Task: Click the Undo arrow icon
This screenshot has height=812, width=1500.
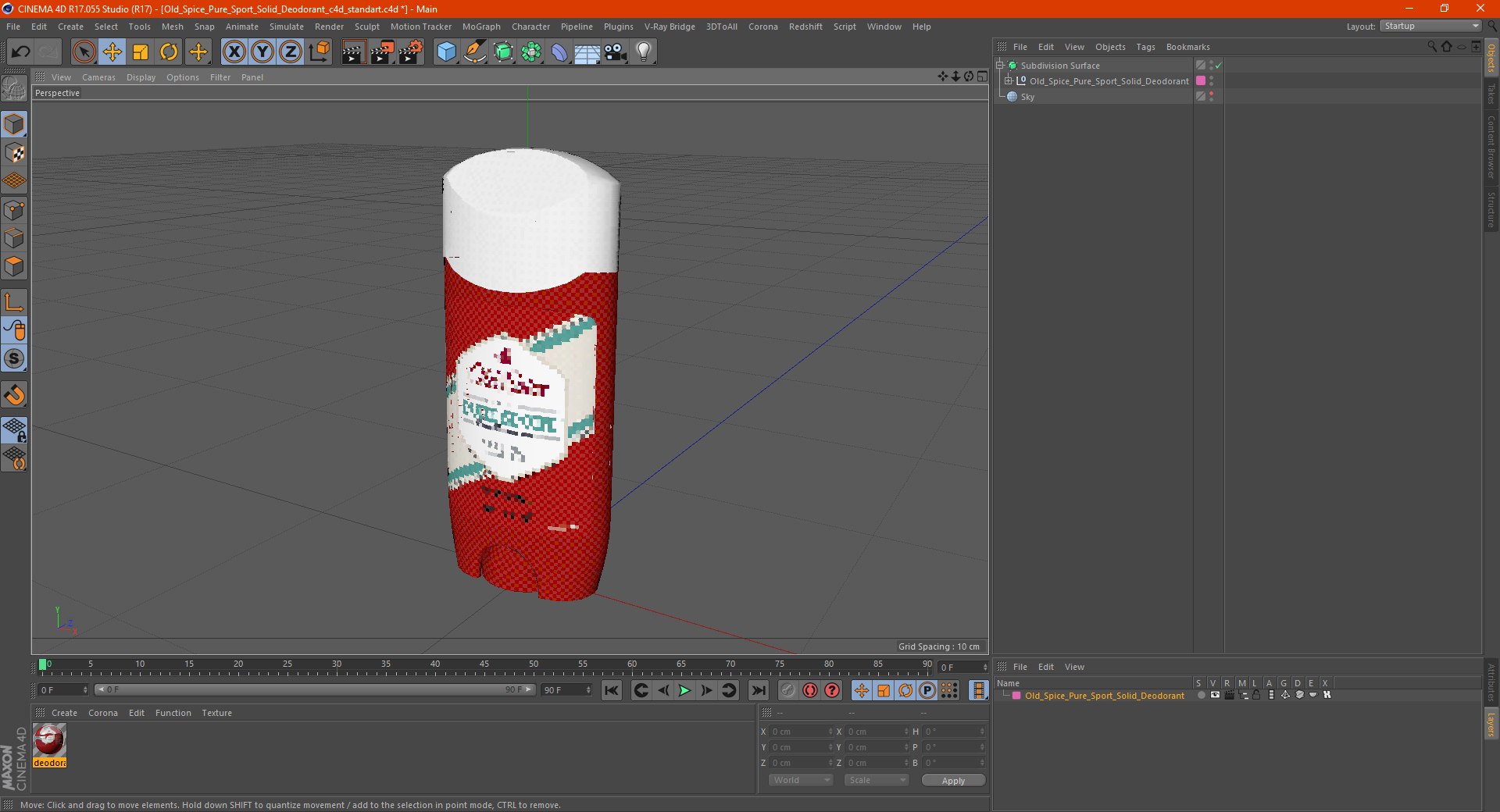Action: pyautogui.click(x=21, y=52)
